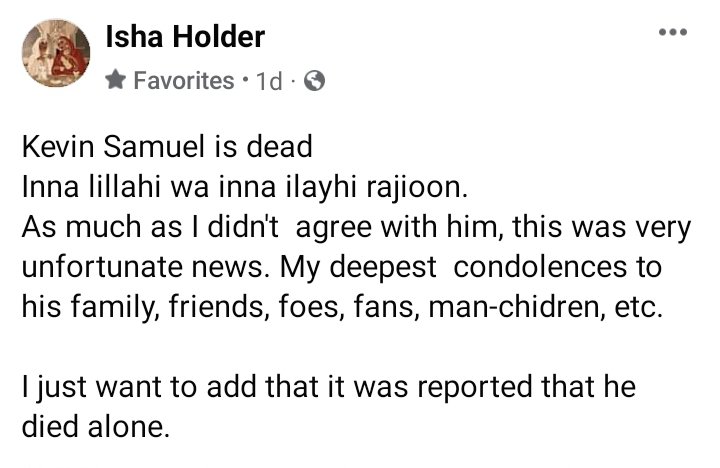Click the Favorites star icon
This screenshot has height=468, width=720.
115,81
